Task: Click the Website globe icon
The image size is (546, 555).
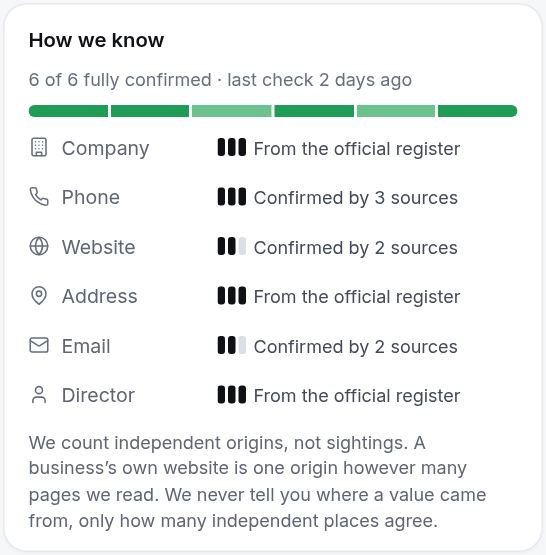Action: point(39,246)
